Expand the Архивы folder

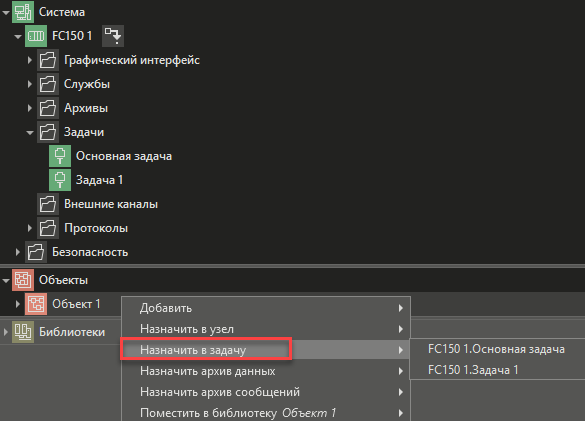tap(30, 108)
